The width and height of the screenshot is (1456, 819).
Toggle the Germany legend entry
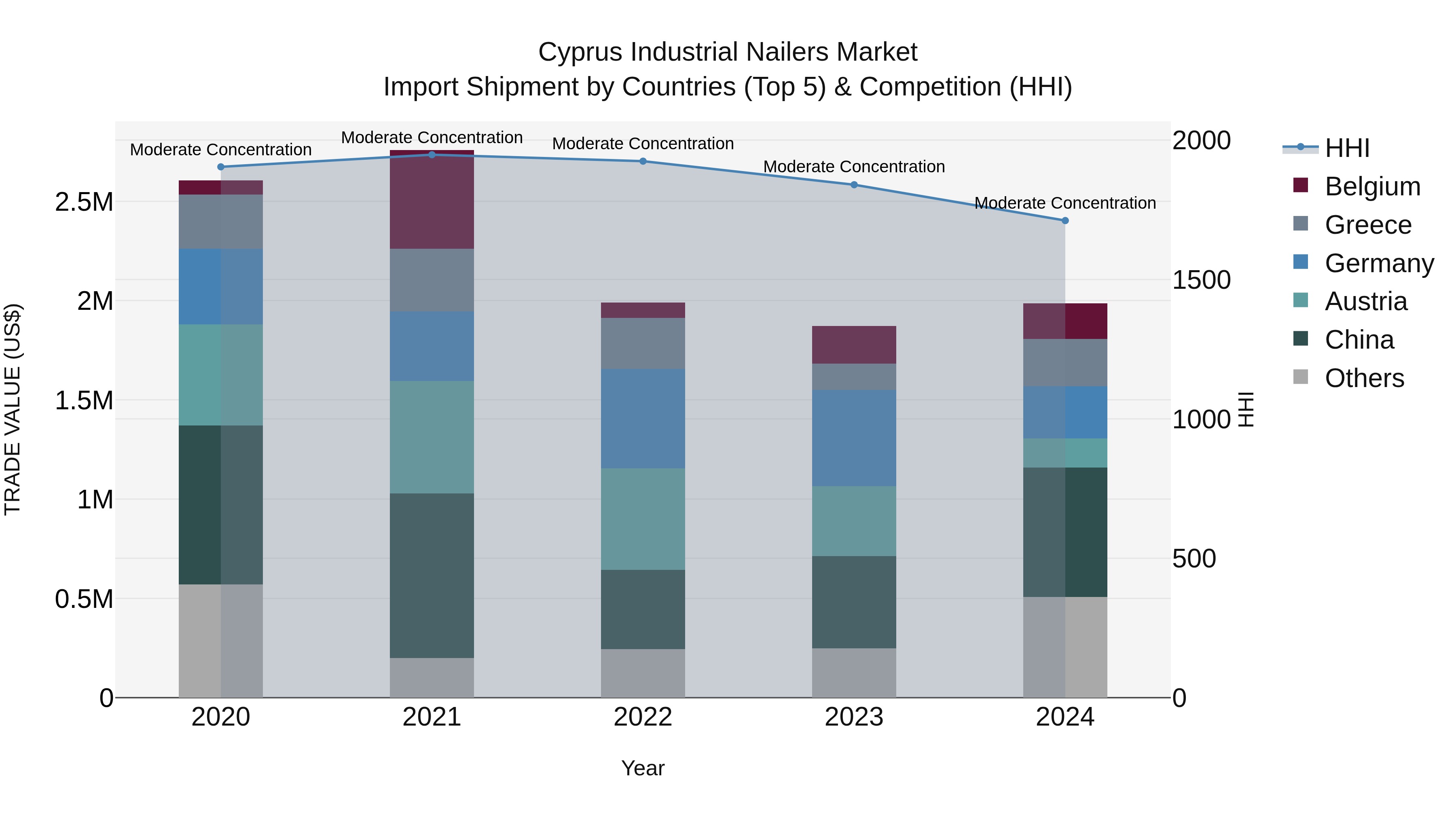(1363, 263)
